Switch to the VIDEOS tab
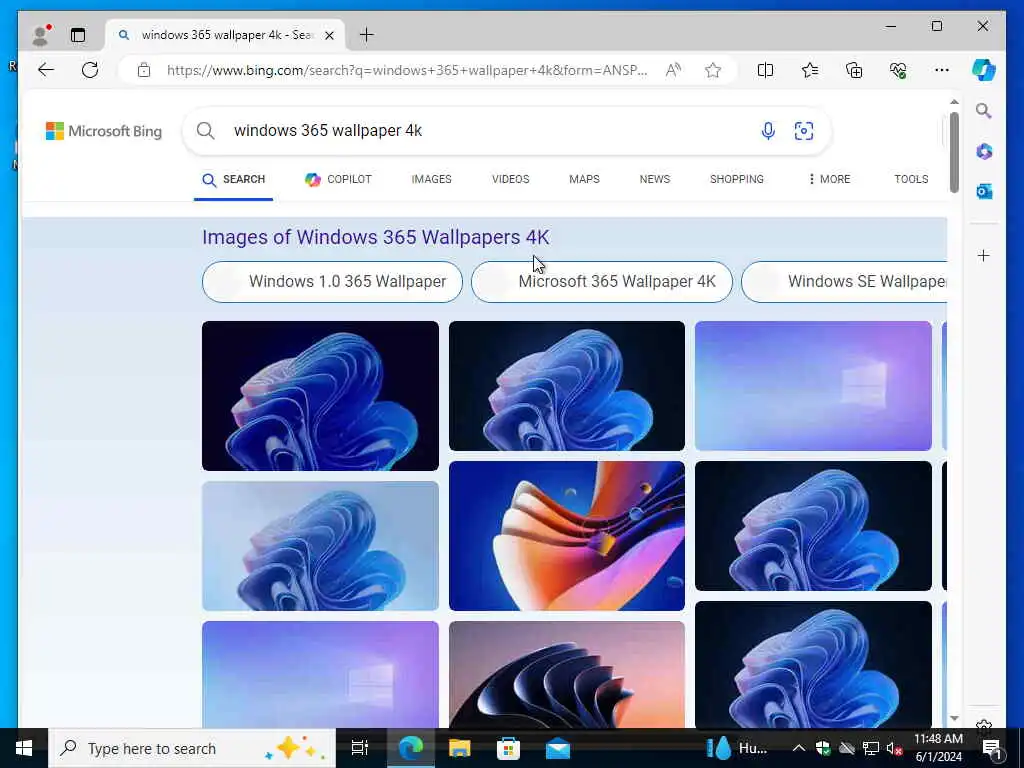This screenshot has height=768, width=1024. [x=511, y=180]
